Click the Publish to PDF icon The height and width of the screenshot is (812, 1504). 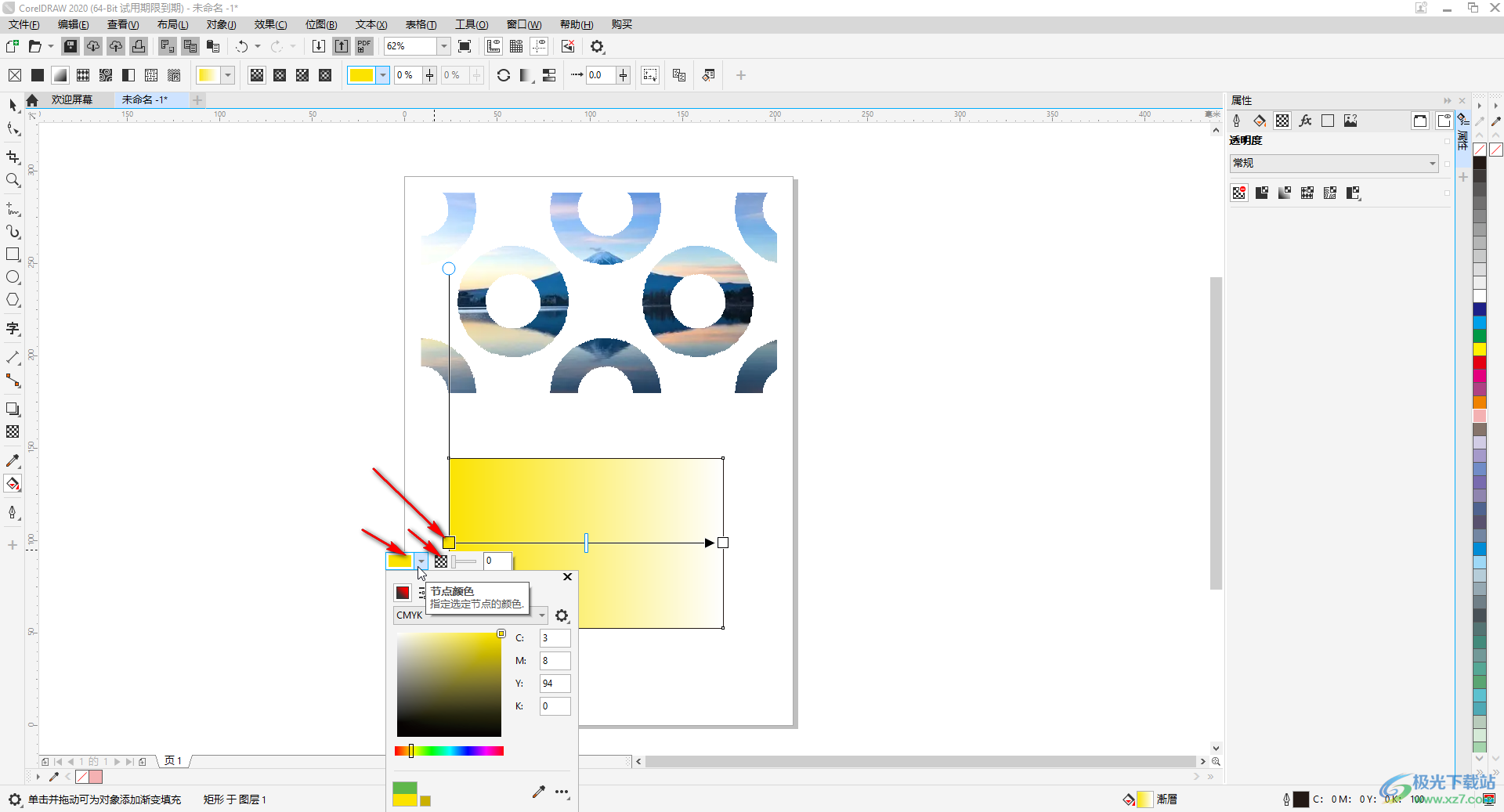click(x=364, y=46)
